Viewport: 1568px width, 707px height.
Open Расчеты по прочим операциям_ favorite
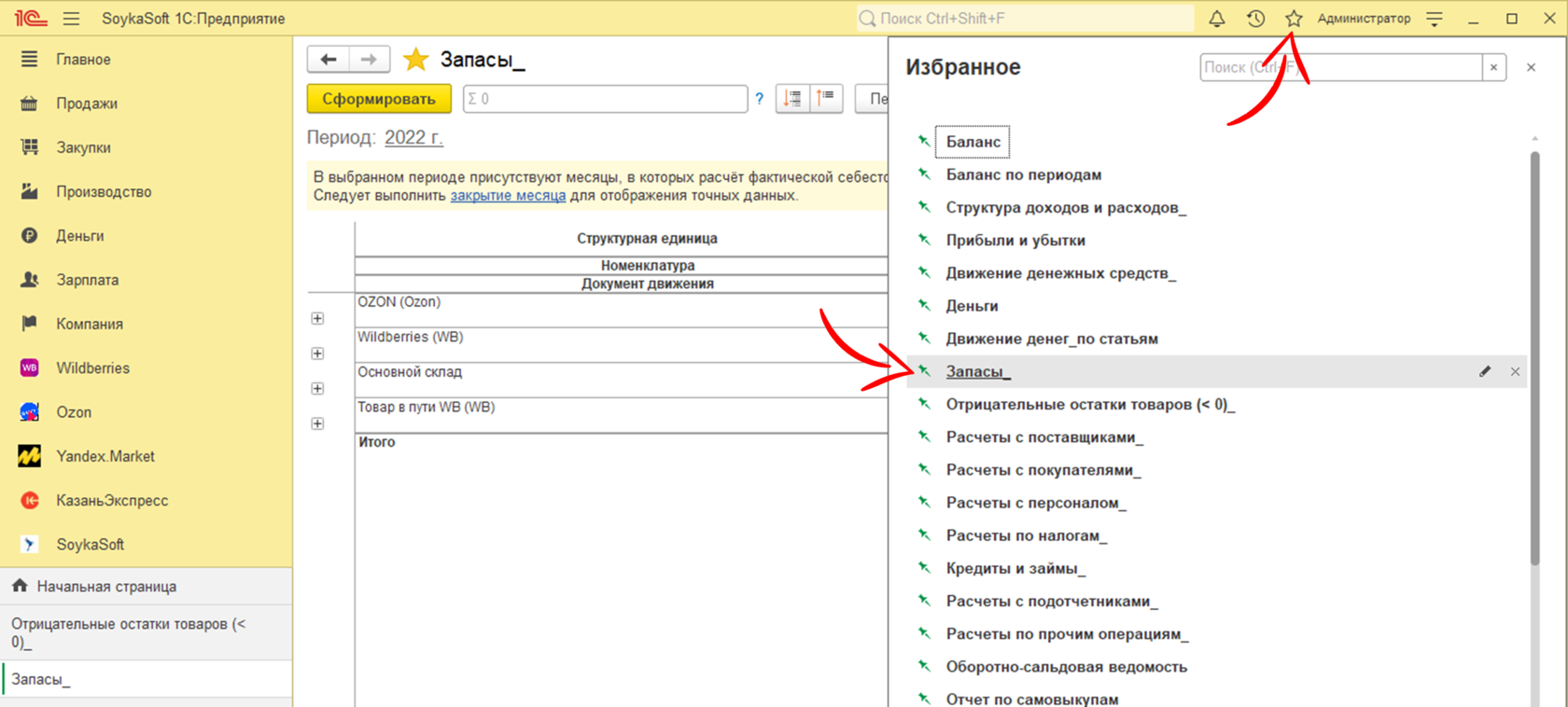tap(1067, 634)
